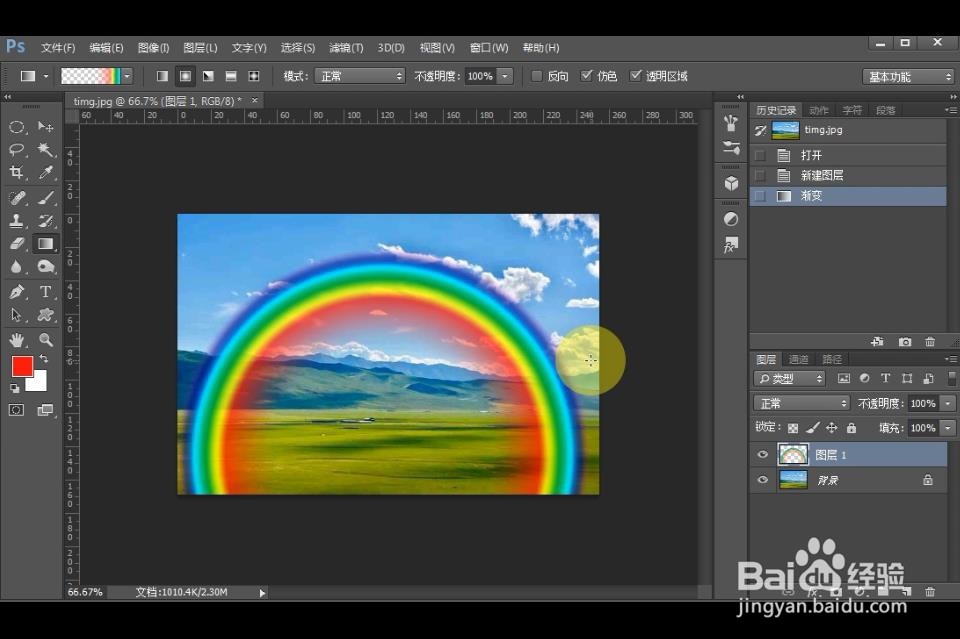
Task: Open the 文件(F) menu
Action: (58, 48)
